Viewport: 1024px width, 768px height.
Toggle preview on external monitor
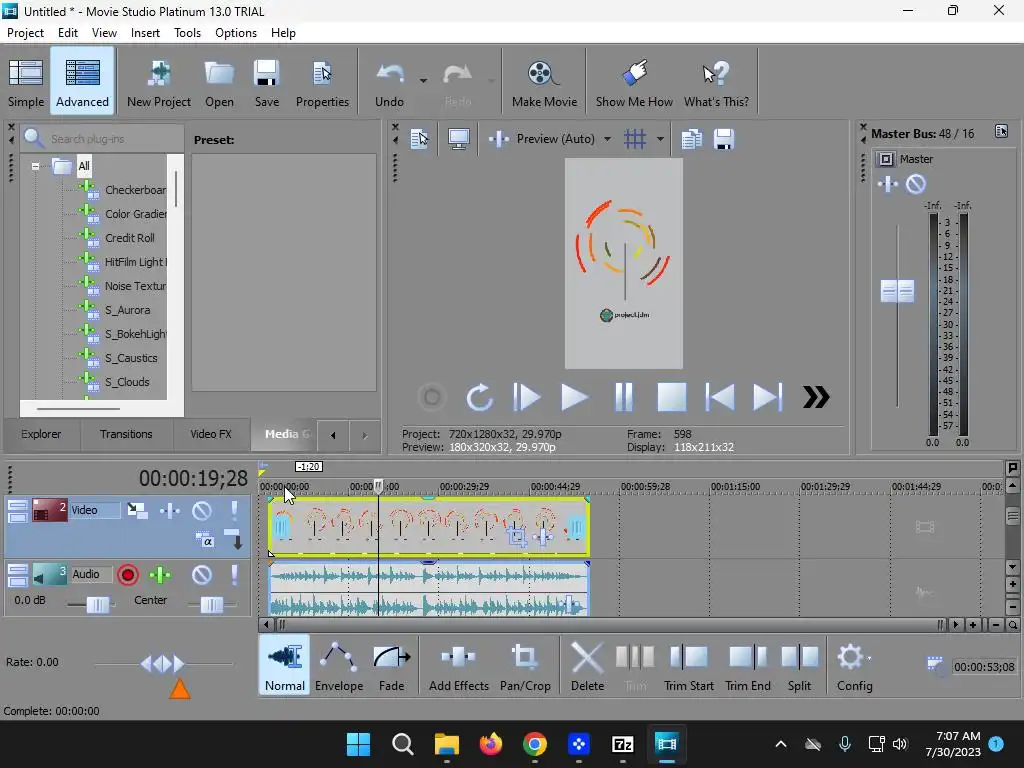[458, 139]
